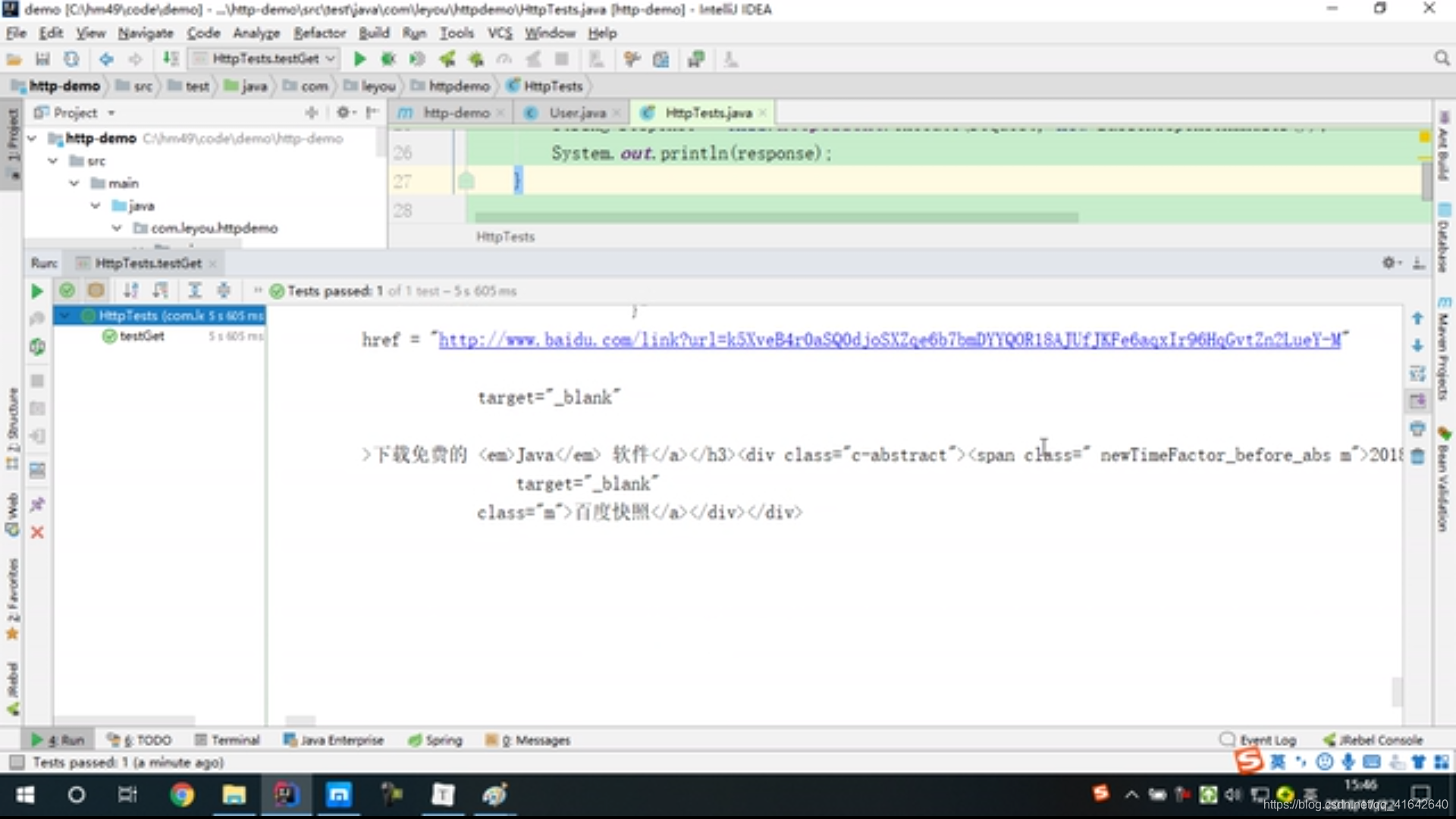Click HttpTests breadcrumb in navigation bar
This screenshot has height=819, width=1456.
[x=545, y=86]
